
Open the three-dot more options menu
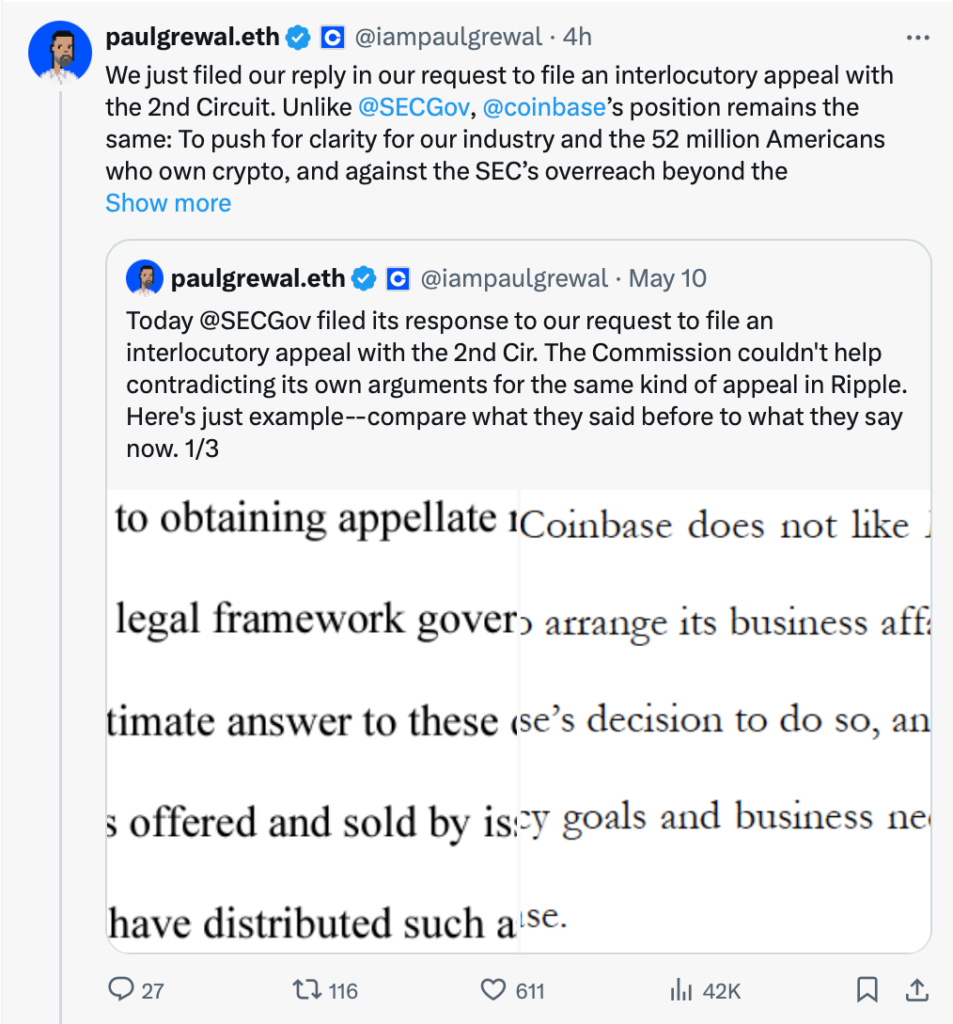point(917,38)
